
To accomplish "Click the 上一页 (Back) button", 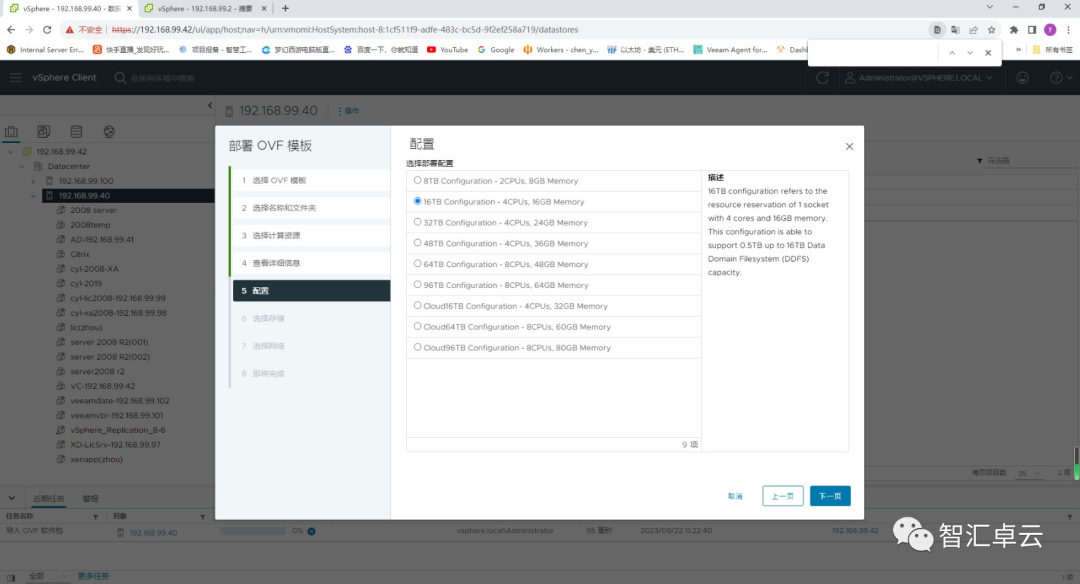I will pos(782,496).
